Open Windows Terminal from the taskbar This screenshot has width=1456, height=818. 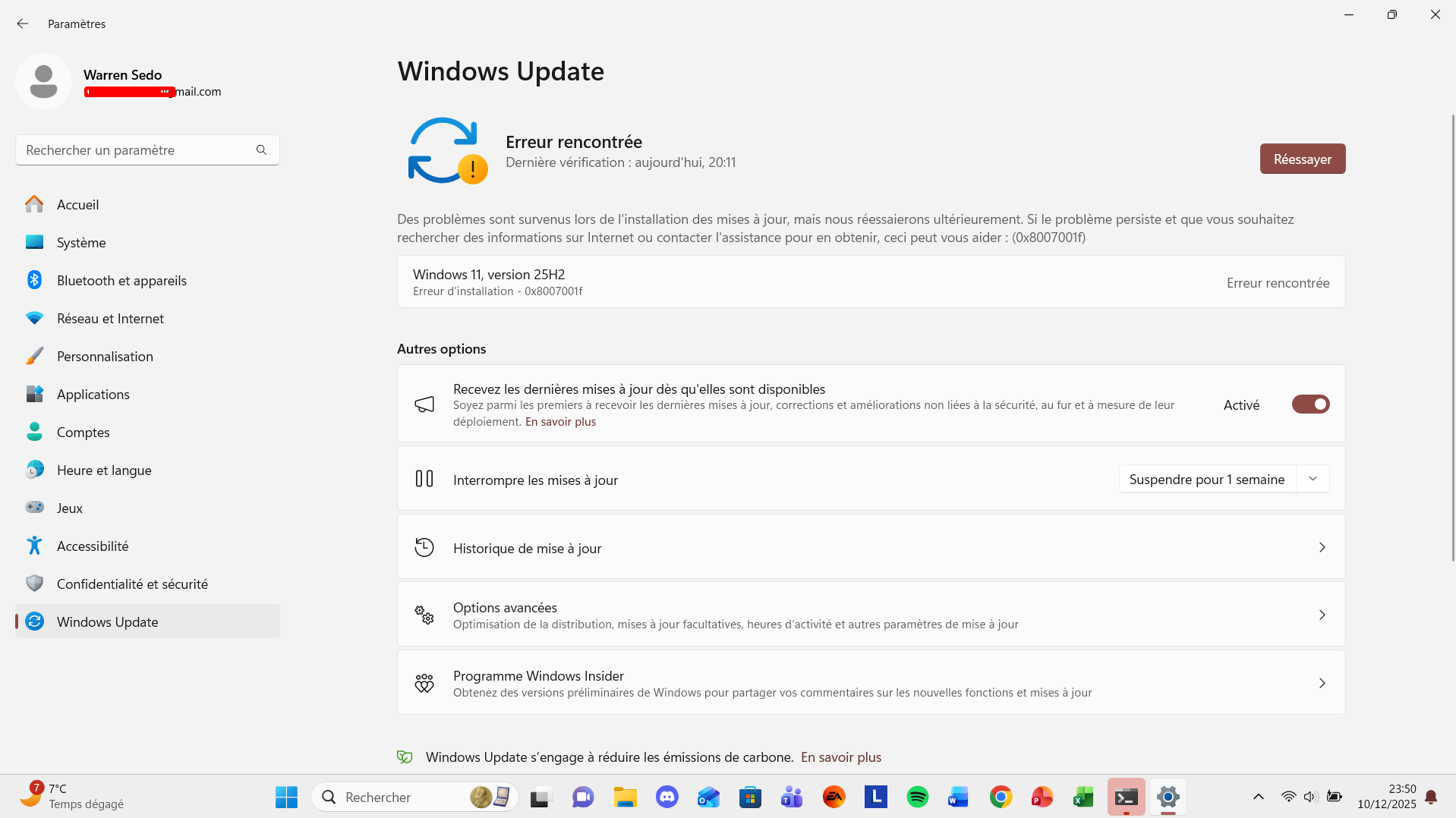1125,797
